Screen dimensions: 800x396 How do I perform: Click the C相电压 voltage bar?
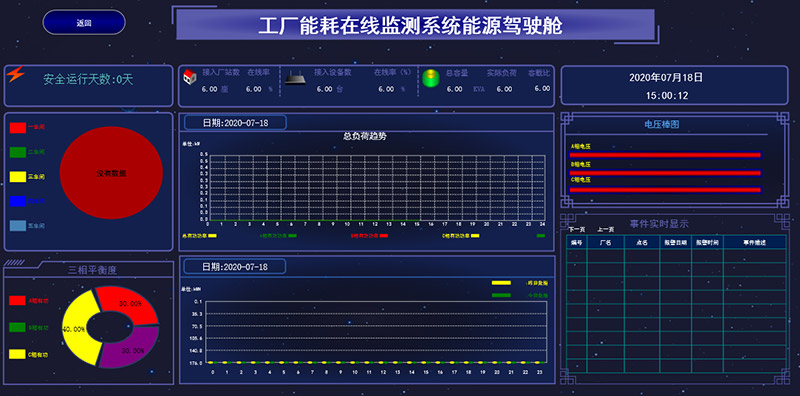pos(665,190)
